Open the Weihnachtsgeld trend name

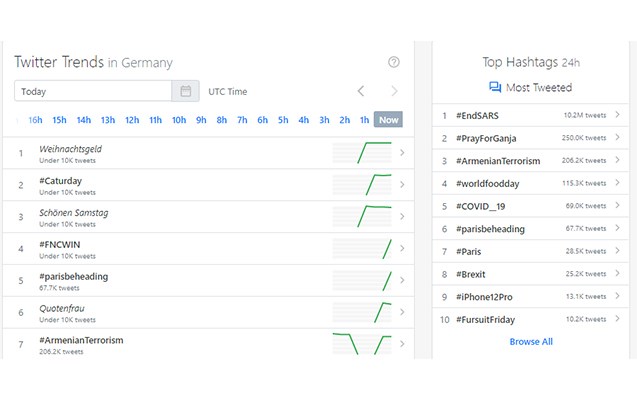point(70,149)
